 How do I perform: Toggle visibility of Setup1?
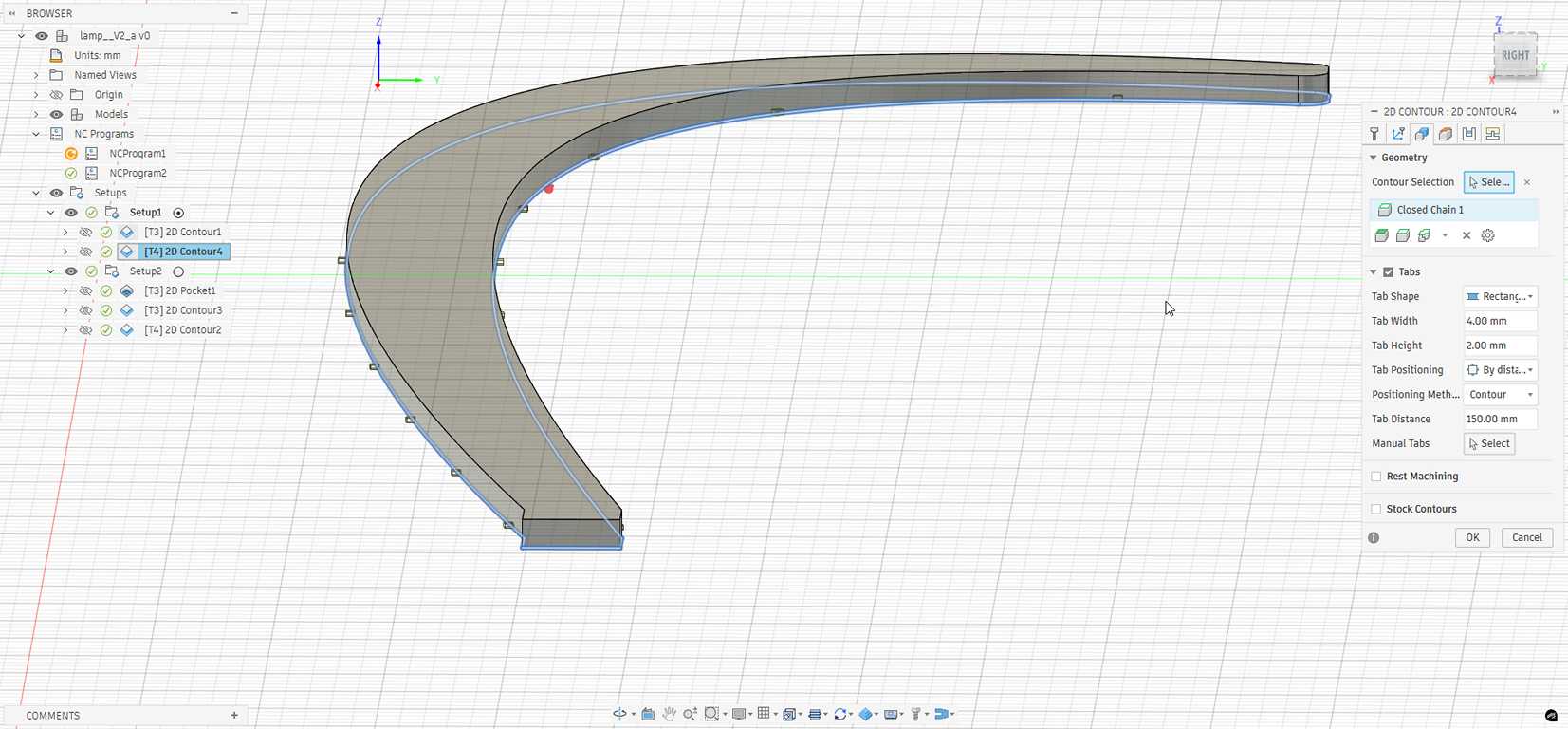pos(71,213)
